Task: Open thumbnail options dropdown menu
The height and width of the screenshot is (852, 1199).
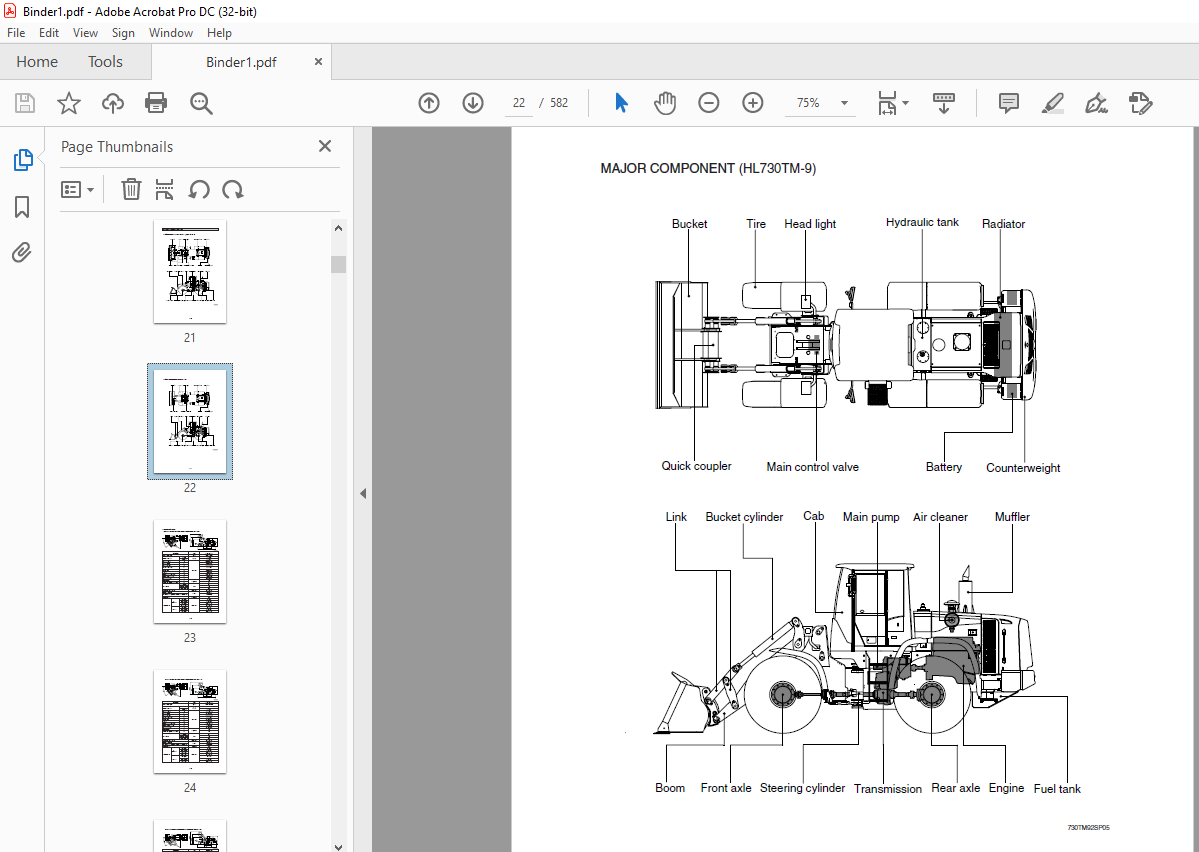Action: click(x=77, y=189)
